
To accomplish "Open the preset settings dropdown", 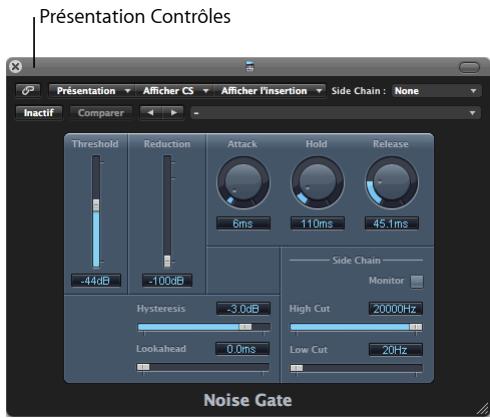I will tap(336, 113).
